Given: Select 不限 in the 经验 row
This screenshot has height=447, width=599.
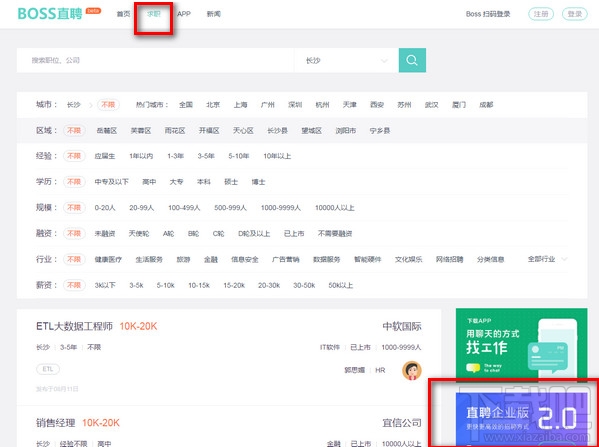Looking at the screenshot, I should (x=74, y=156).
